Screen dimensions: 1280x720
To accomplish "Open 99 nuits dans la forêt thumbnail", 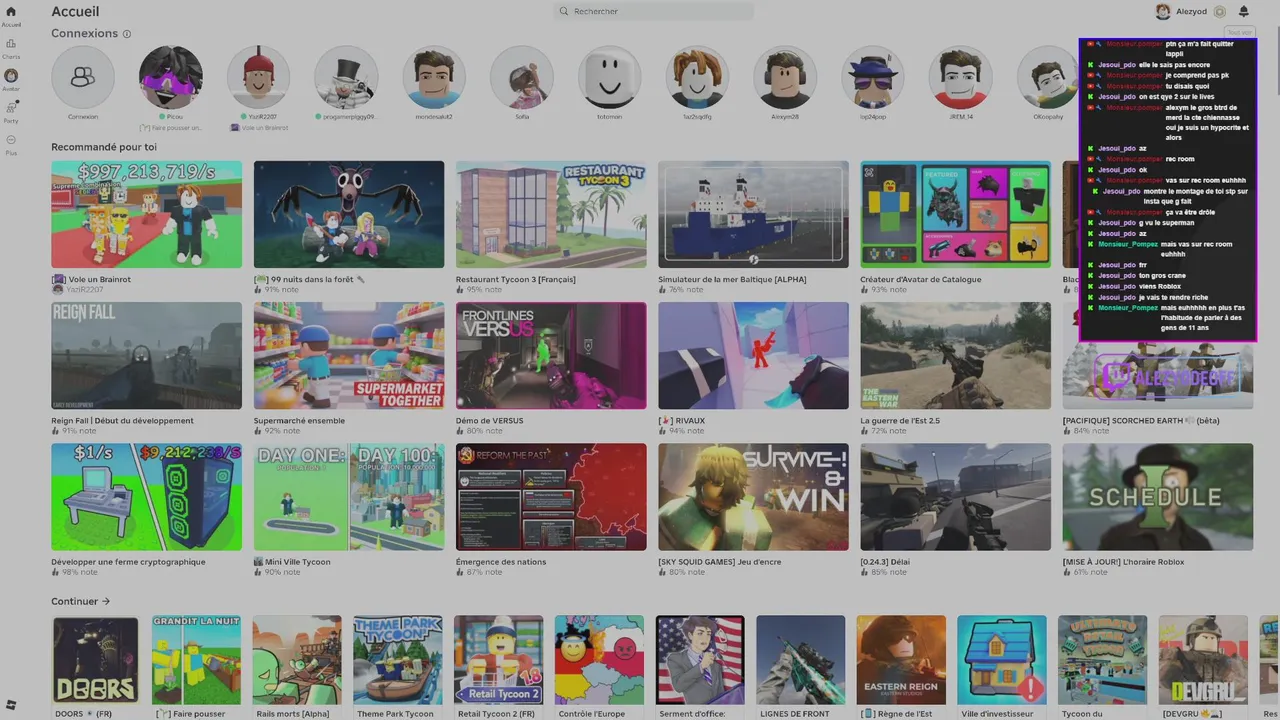I will coord(349,214).
